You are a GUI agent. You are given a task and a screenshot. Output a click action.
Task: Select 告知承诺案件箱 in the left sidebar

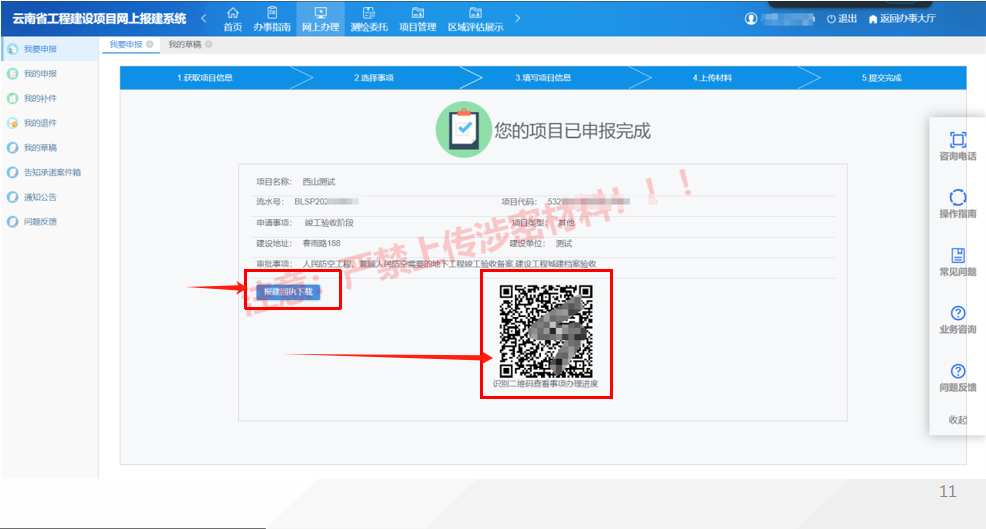(52, 172)
